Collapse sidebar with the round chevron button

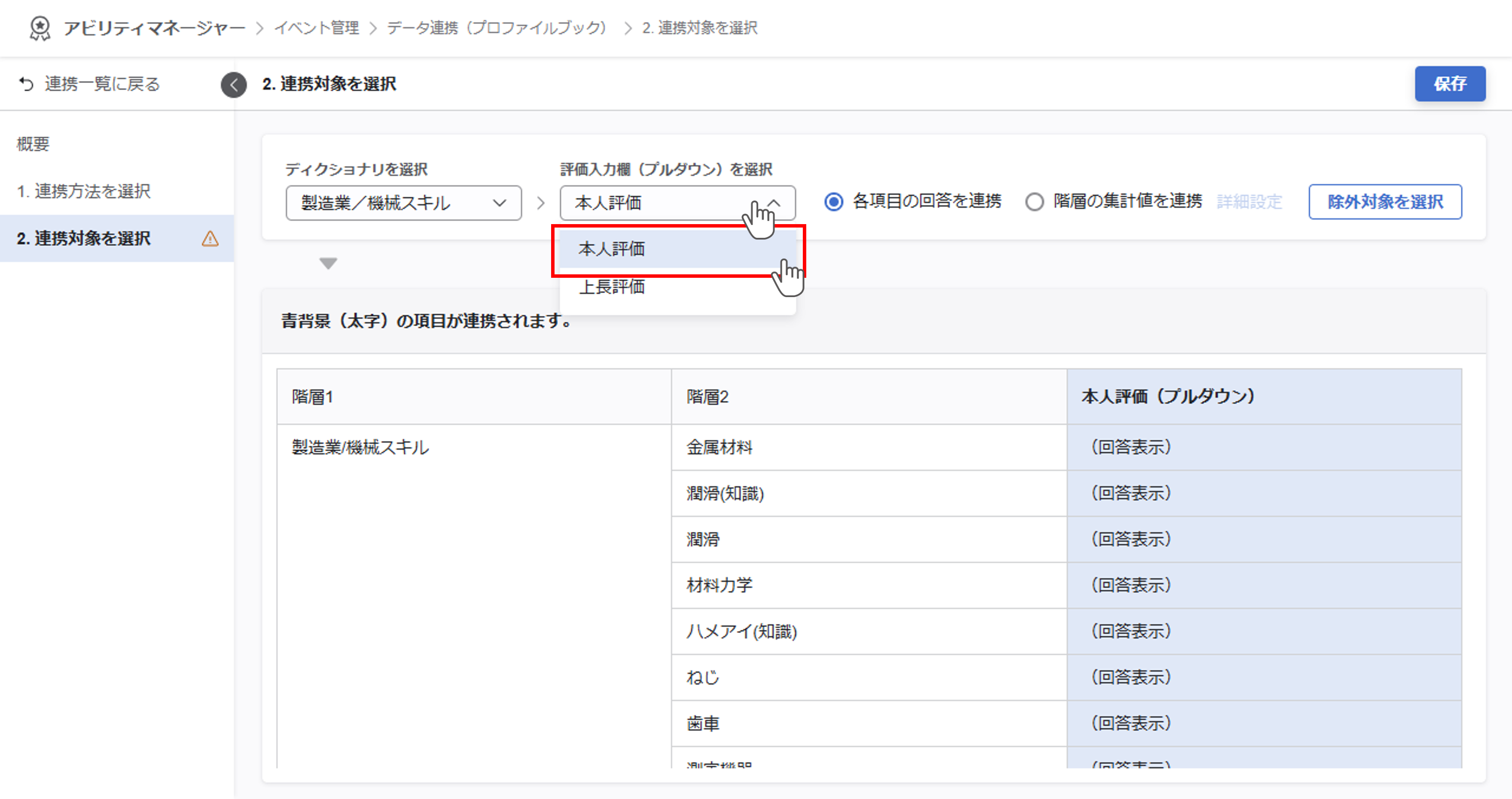click(x=234, y=85)
